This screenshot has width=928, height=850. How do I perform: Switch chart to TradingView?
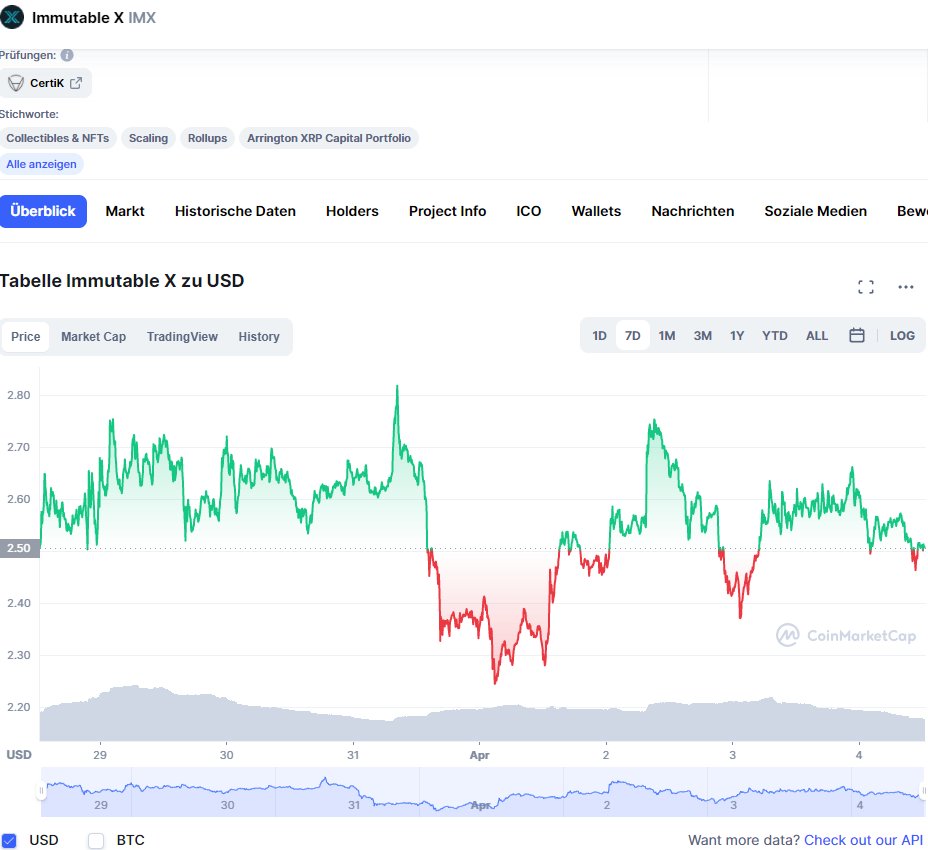(x=182, y=337)
